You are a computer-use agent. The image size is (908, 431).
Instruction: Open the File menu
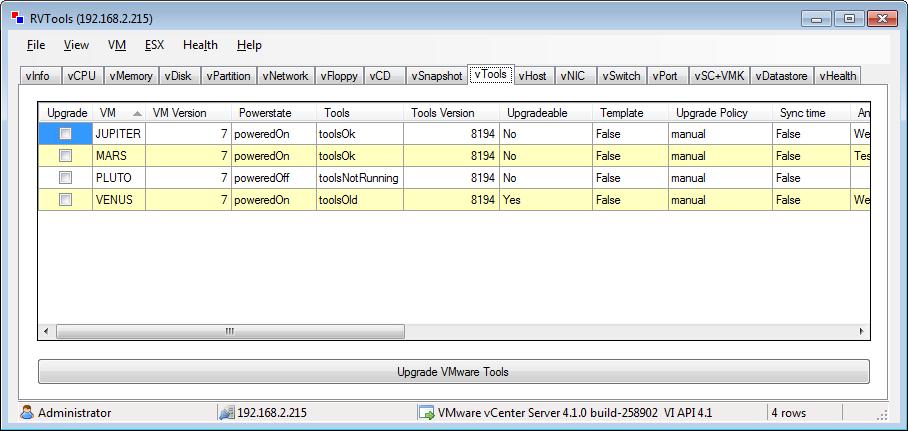click(x=36, y=45)
